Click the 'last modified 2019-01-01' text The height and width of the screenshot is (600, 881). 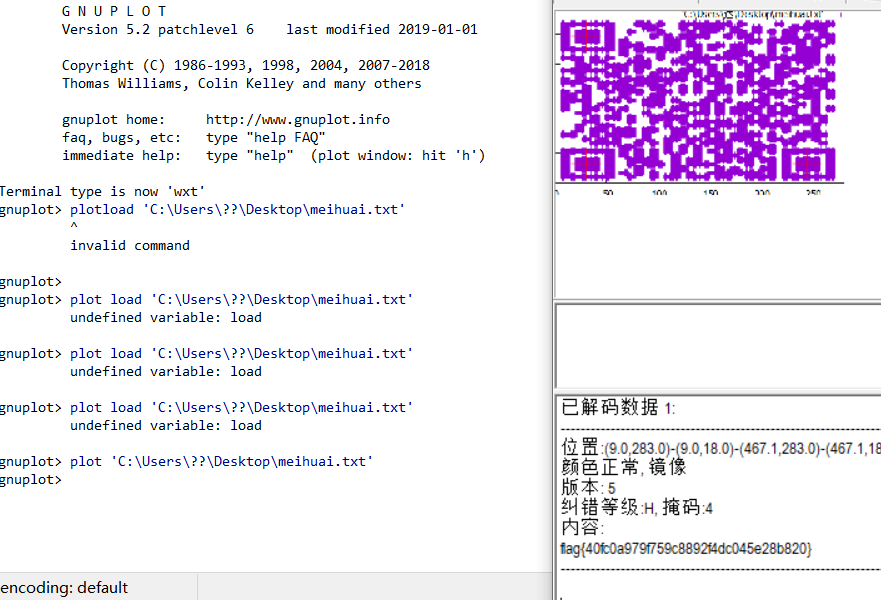click(x=382, y=29)
